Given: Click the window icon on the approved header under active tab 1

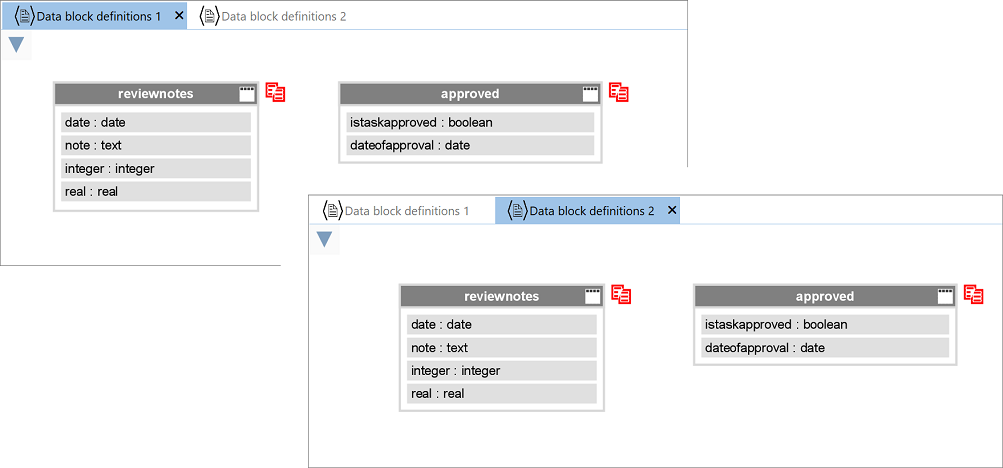Looking at the screenshot, I should pos(591,94).
